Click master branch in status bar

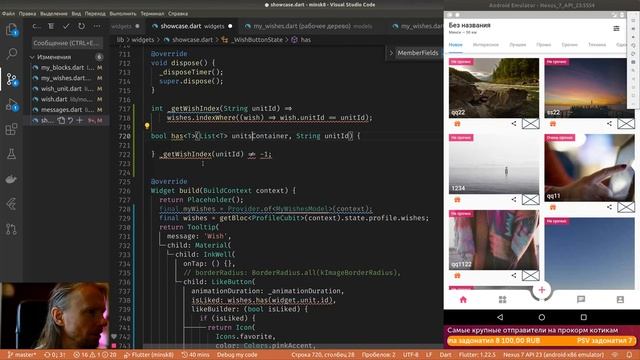22,355
